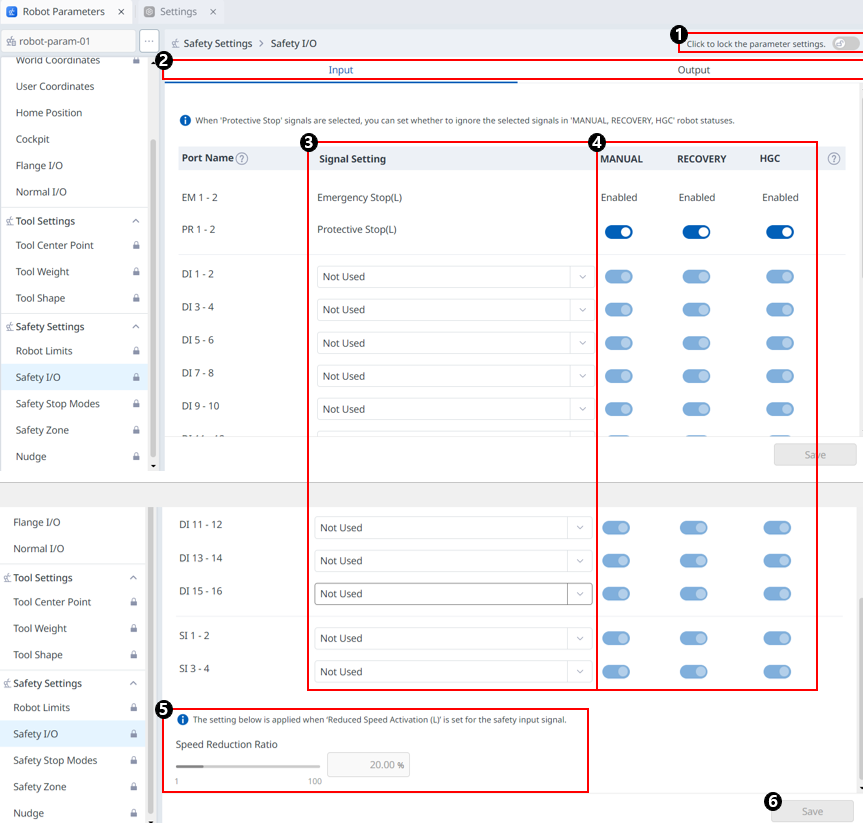Collapse the Tool Settings section
Viewport: 863px width, 823px height.
pos(136,221)
